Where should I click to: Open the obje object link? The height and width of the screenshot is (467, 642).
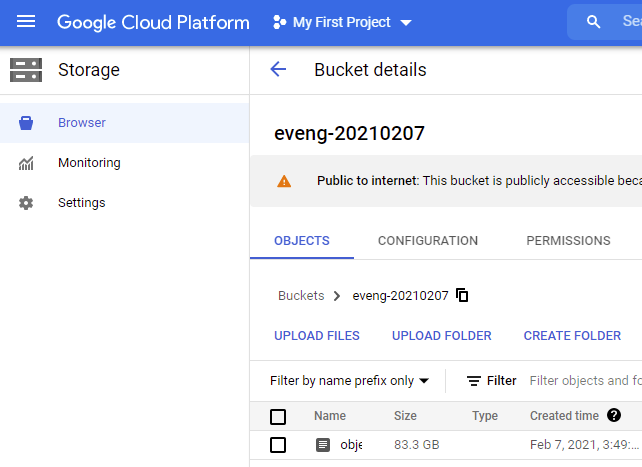tap(351, 444)
